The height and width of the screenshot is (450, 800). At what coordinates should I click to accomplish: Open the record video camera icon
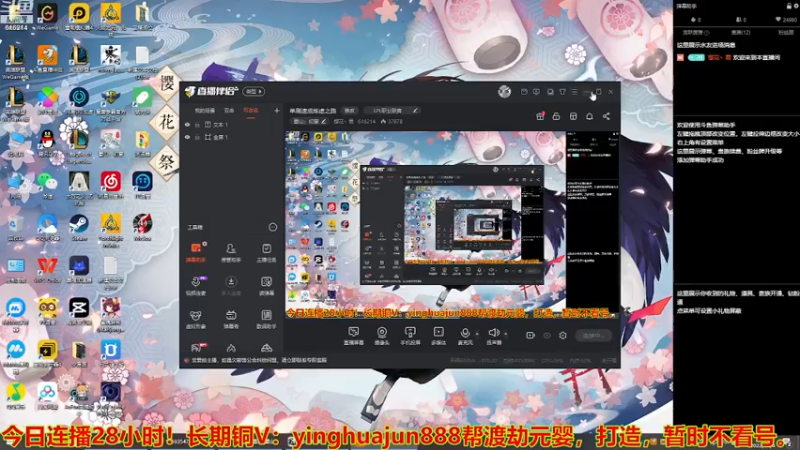click(530, 335)
